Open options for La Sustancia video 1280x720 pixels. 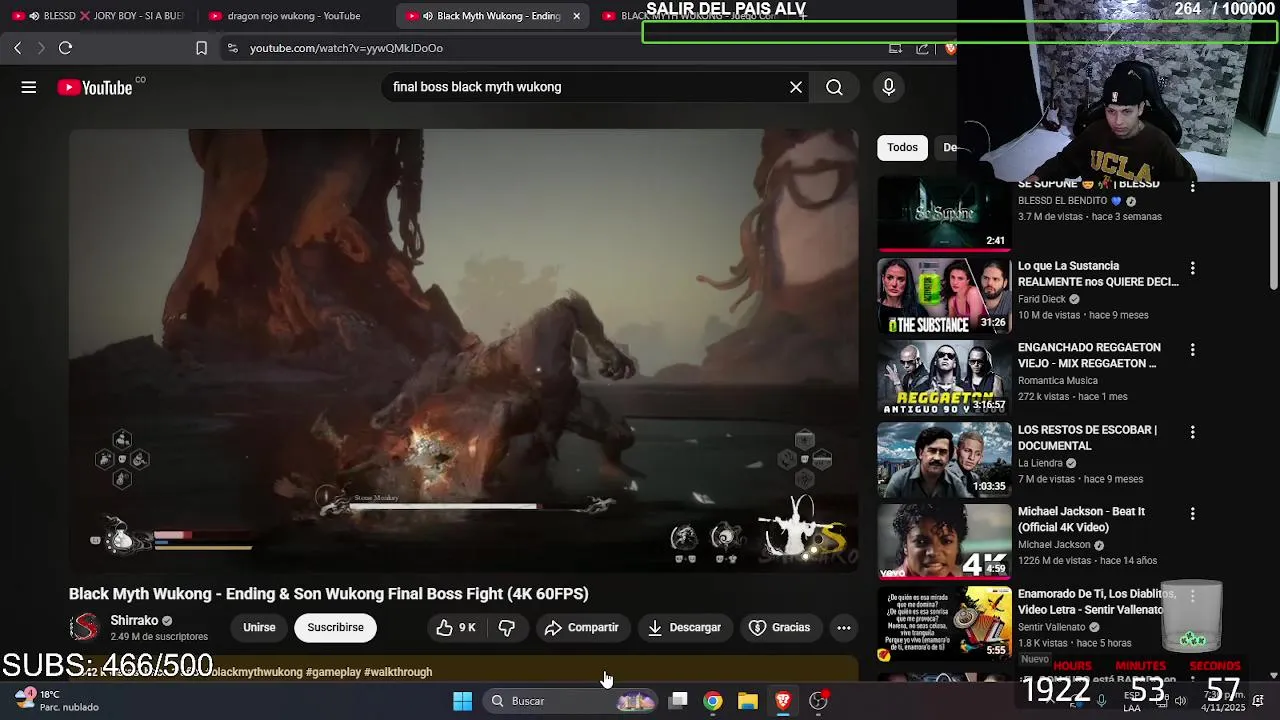click(x=1192, y=269)
